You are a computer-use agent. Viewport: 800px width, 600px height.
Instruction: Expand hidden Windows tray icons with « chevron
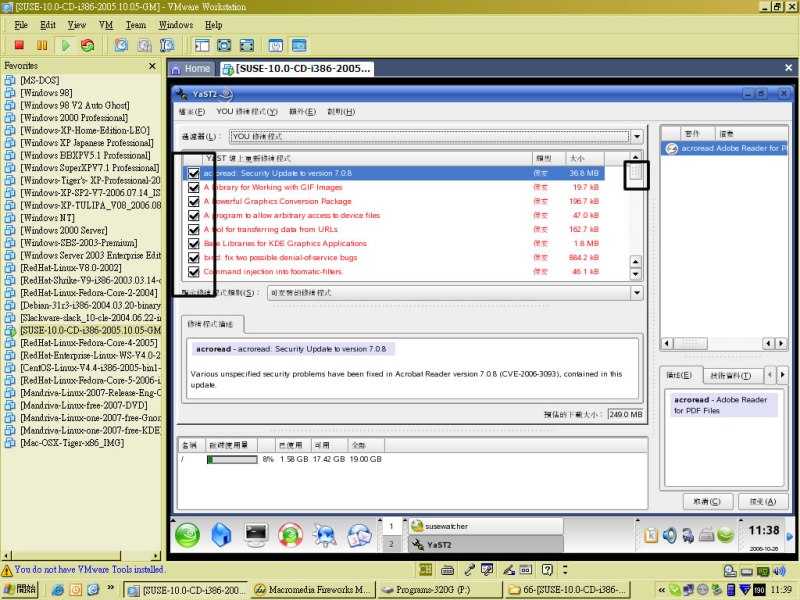pos(662,590)
